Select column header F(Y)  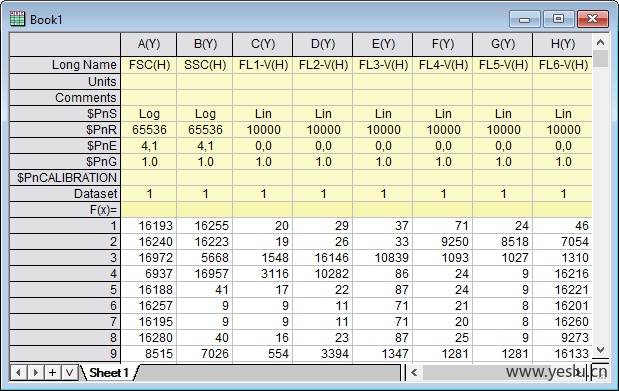[443, 44]
